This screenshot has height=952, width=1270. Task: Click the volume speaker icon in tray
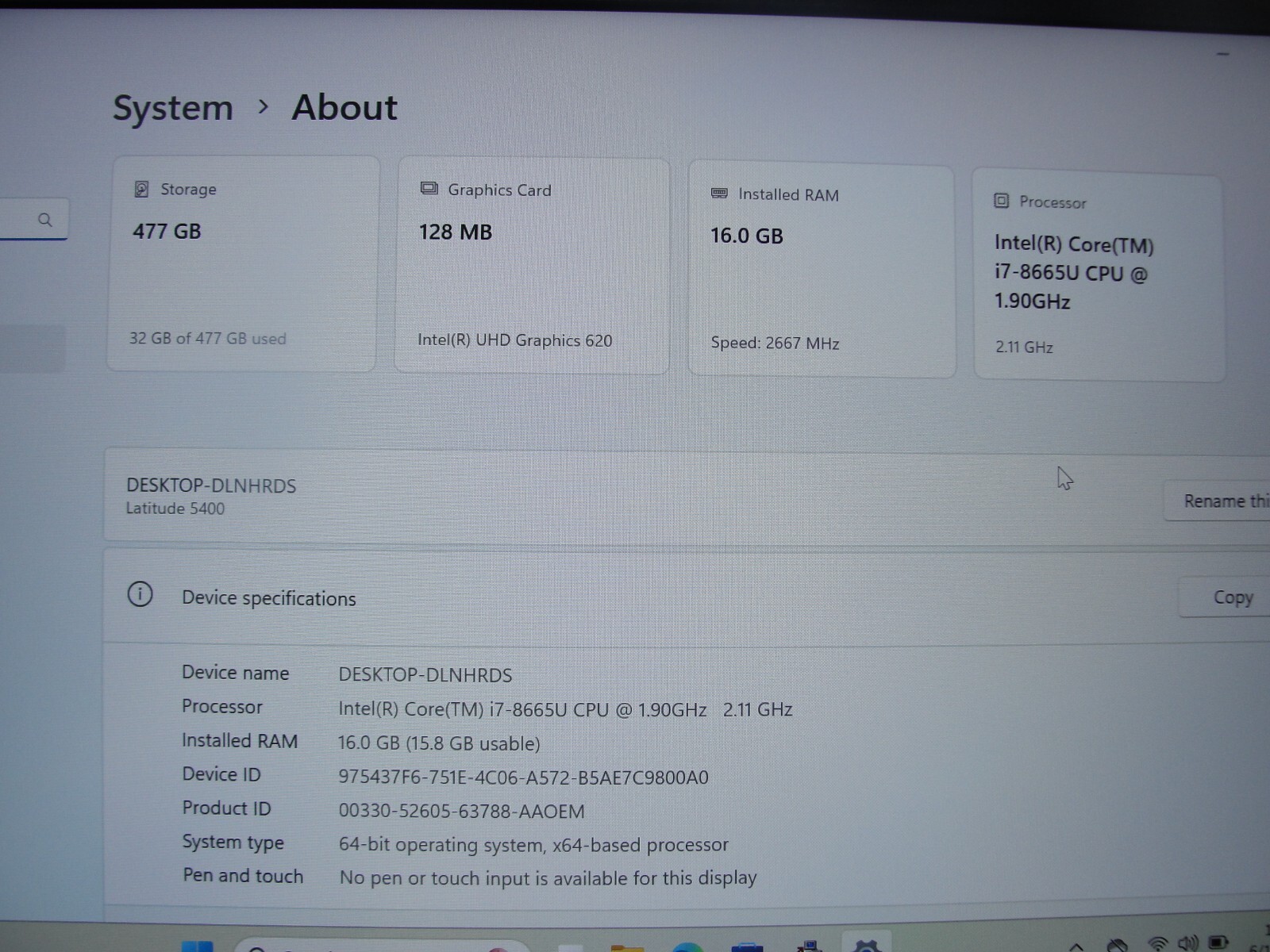pos(1188,944)
